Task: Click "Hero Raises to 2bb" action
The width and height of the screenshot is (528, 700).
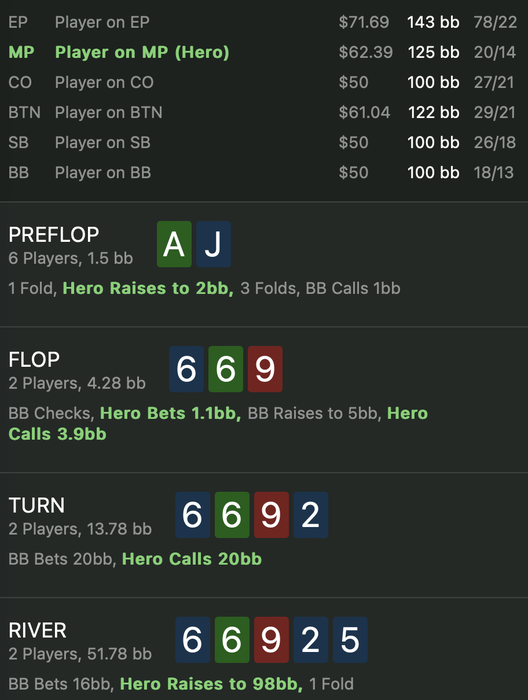Action: click(148, 288)
